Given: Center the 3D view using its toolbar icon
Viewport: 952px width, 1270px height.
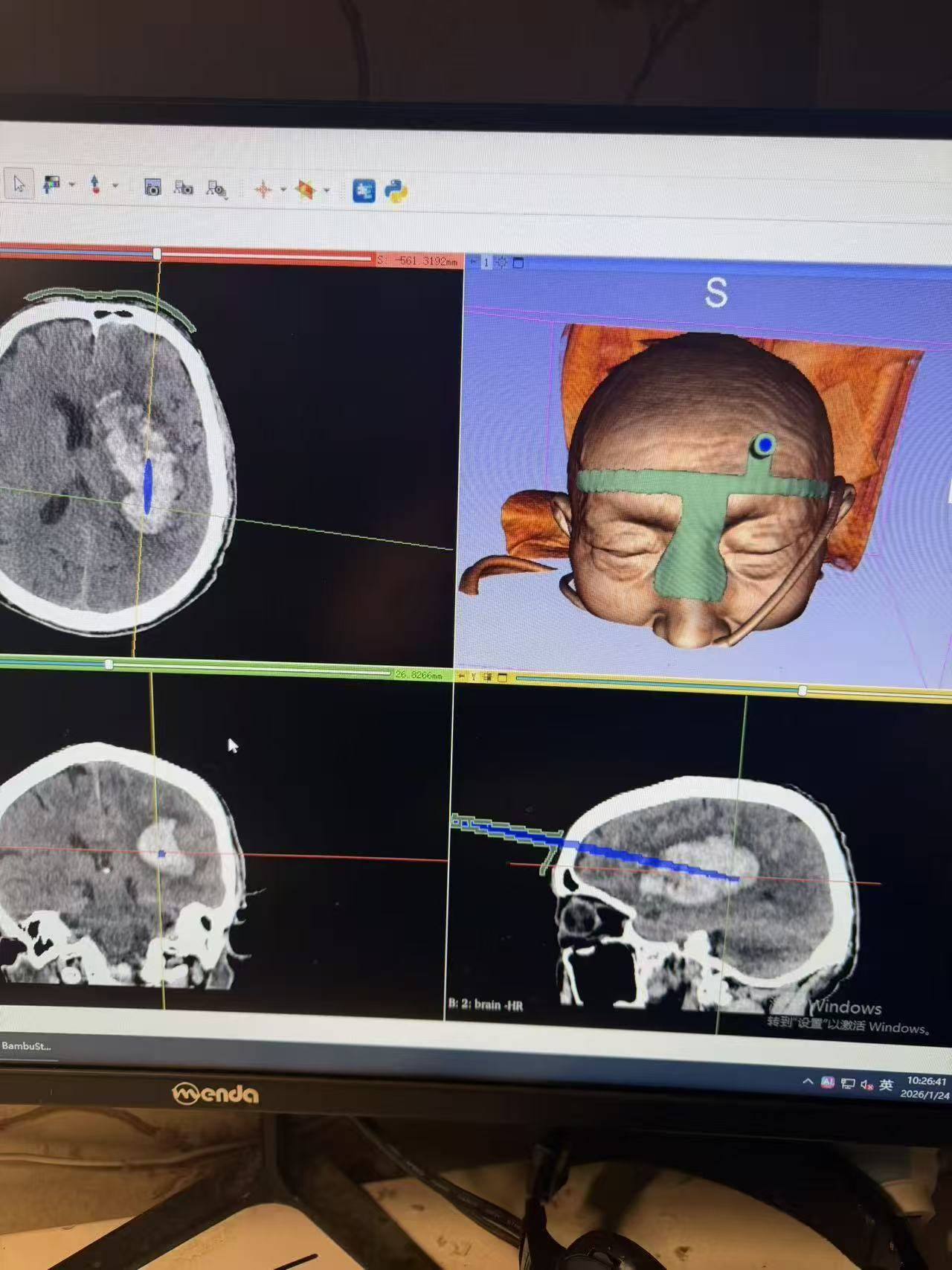Looking at the screenshot, I should tap(502, 263).
